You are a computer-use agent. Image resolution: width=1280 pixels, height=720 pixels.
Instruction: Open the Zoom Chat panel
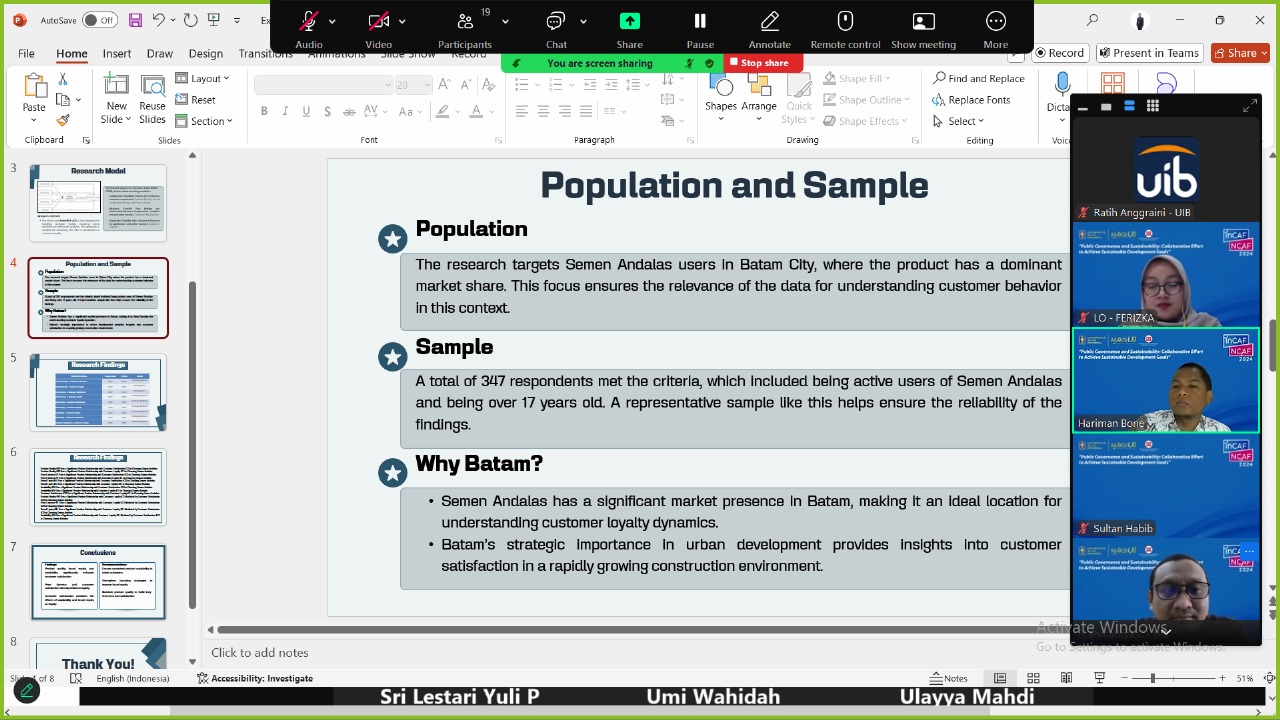click(x=556, y=22)
